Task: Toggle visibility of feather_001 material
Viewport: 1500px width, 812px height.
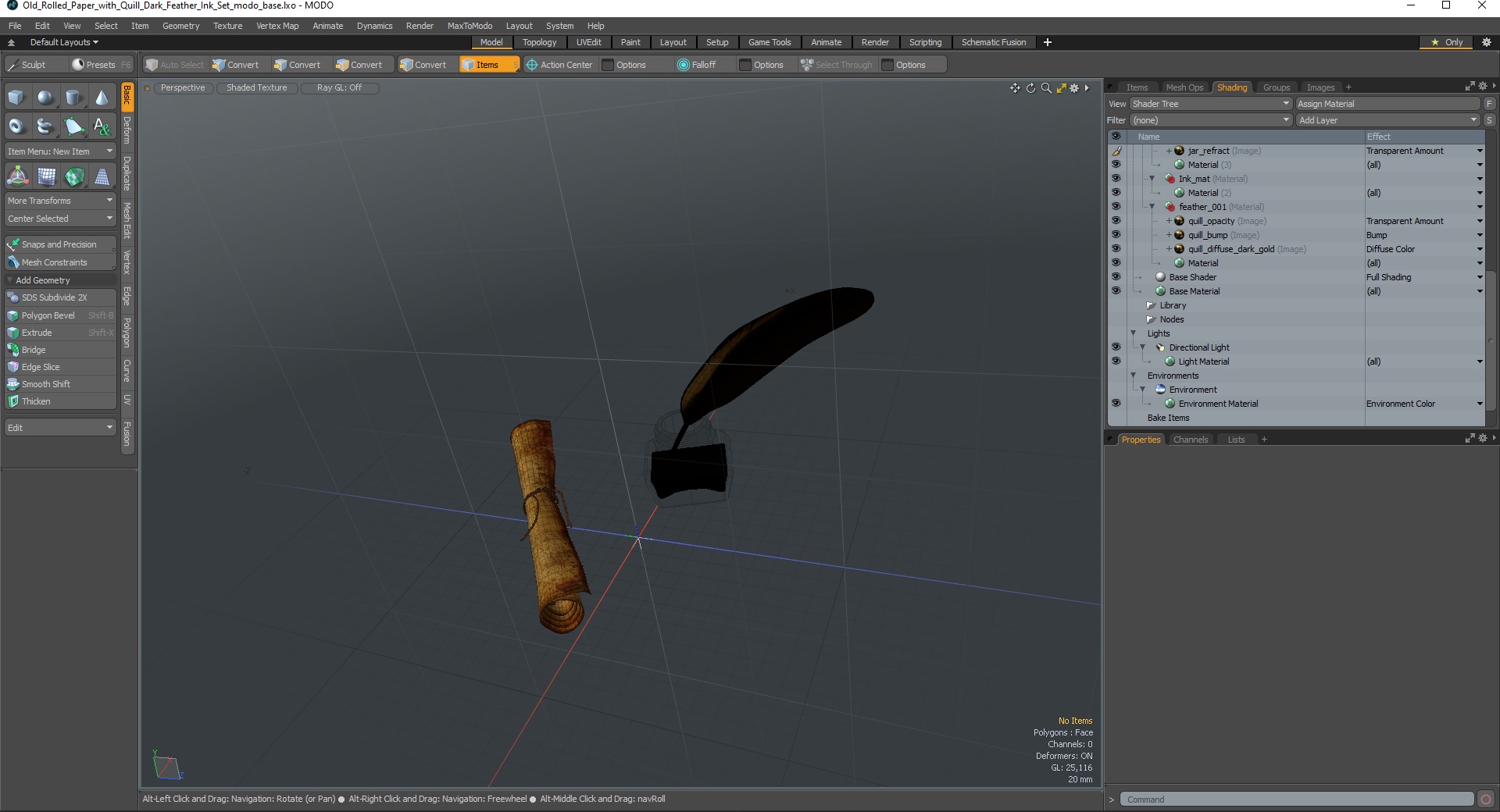Action: tap(1116, 207)
